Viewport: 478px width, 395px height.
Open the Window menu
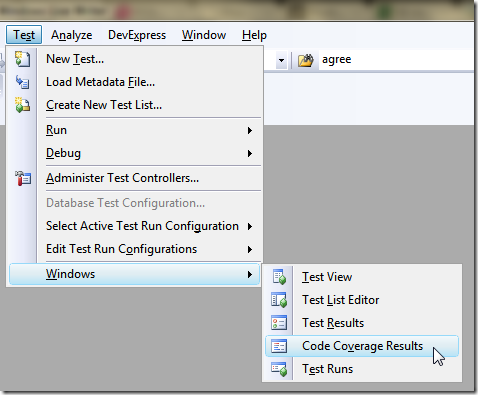pyautogui.click(x=204, y=35)
